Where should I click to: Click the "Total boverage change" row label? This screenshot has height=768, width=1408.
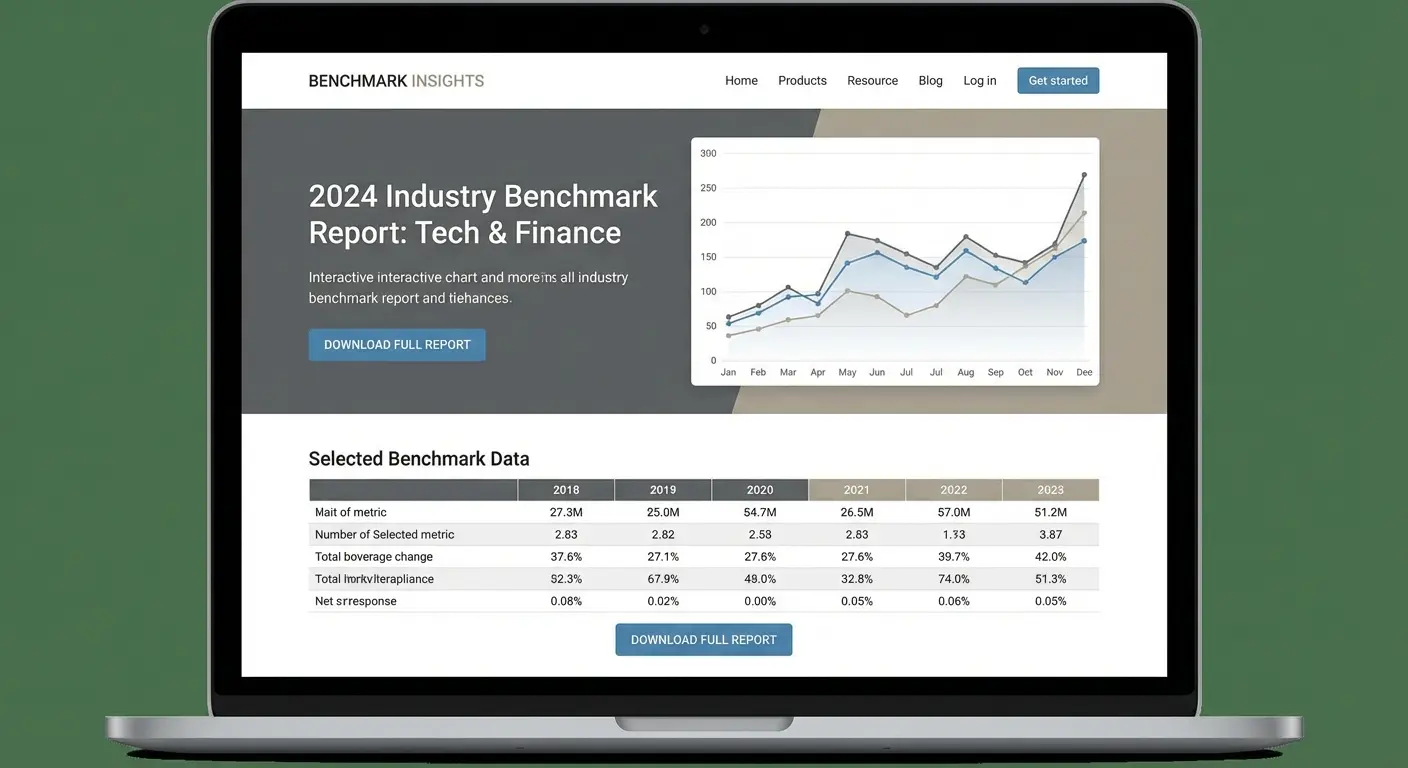click(x=374, y=557)
